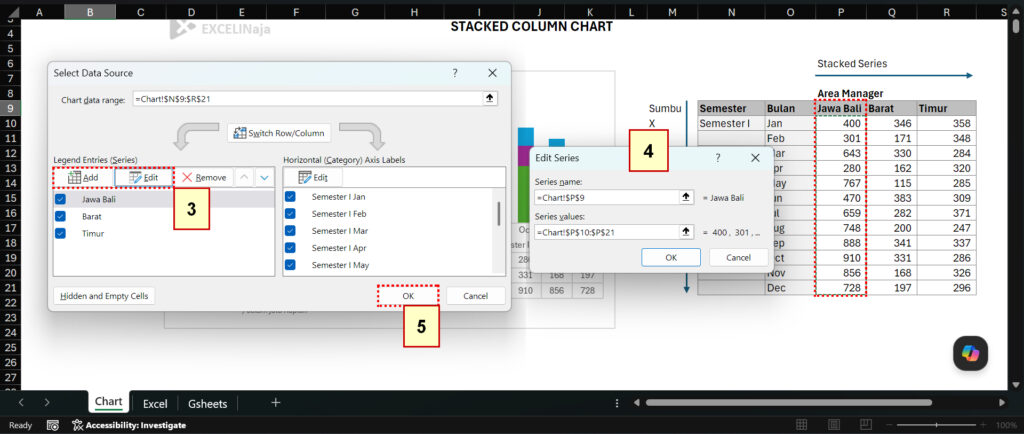Move selected series down with the down arrow
The image size is (1024, 434).
(264, 178)
